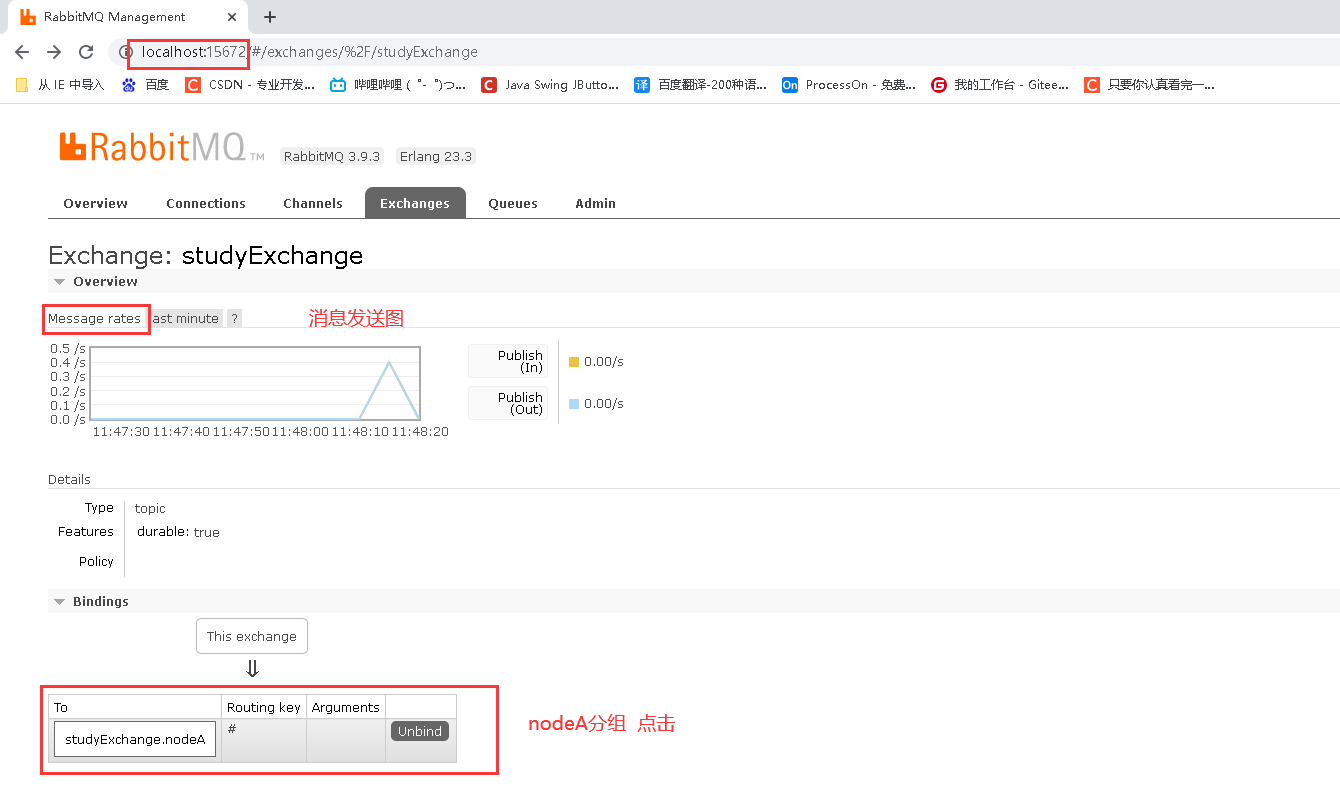1340x787 pixels.
Task: Click the blue Publish Out color swatch
Action: pyautogui.click(x=574, y=404)
